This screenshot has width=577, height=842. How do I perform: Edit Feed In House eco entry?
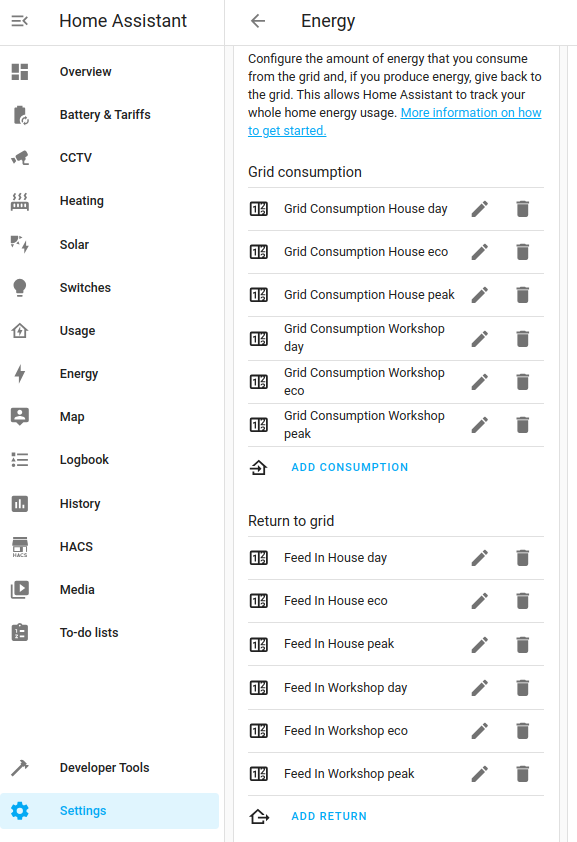click(480, 601)
